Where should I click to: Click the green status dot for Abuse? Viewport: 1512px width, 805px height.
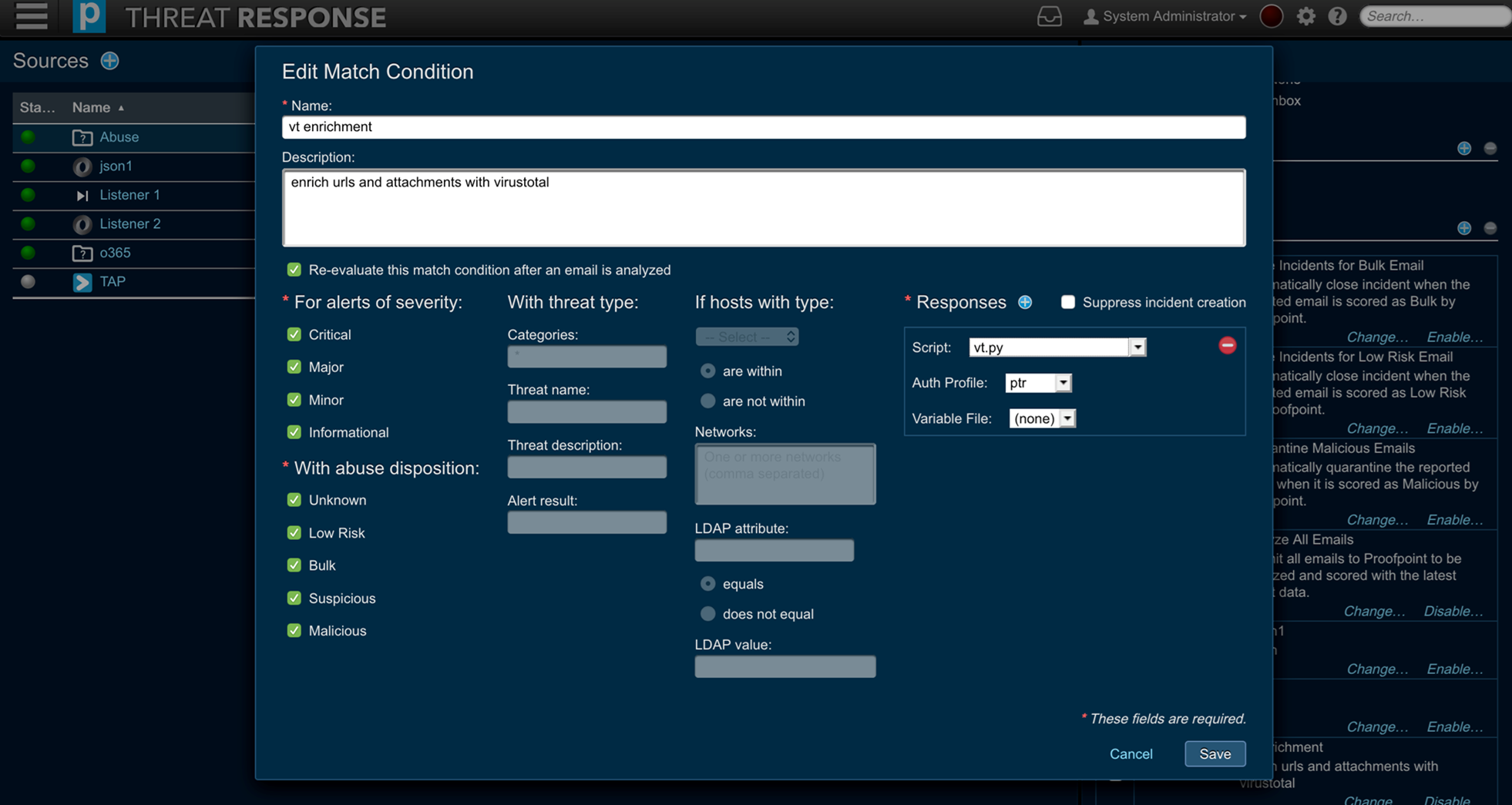click(x=29, y=137)
